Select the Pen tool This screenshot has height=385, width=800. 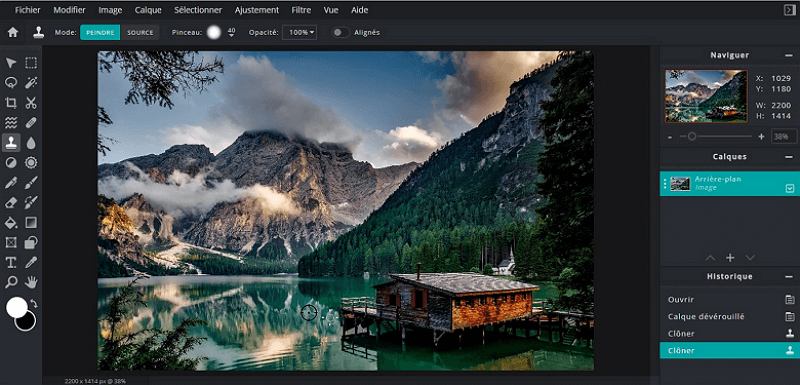(11, 183)
